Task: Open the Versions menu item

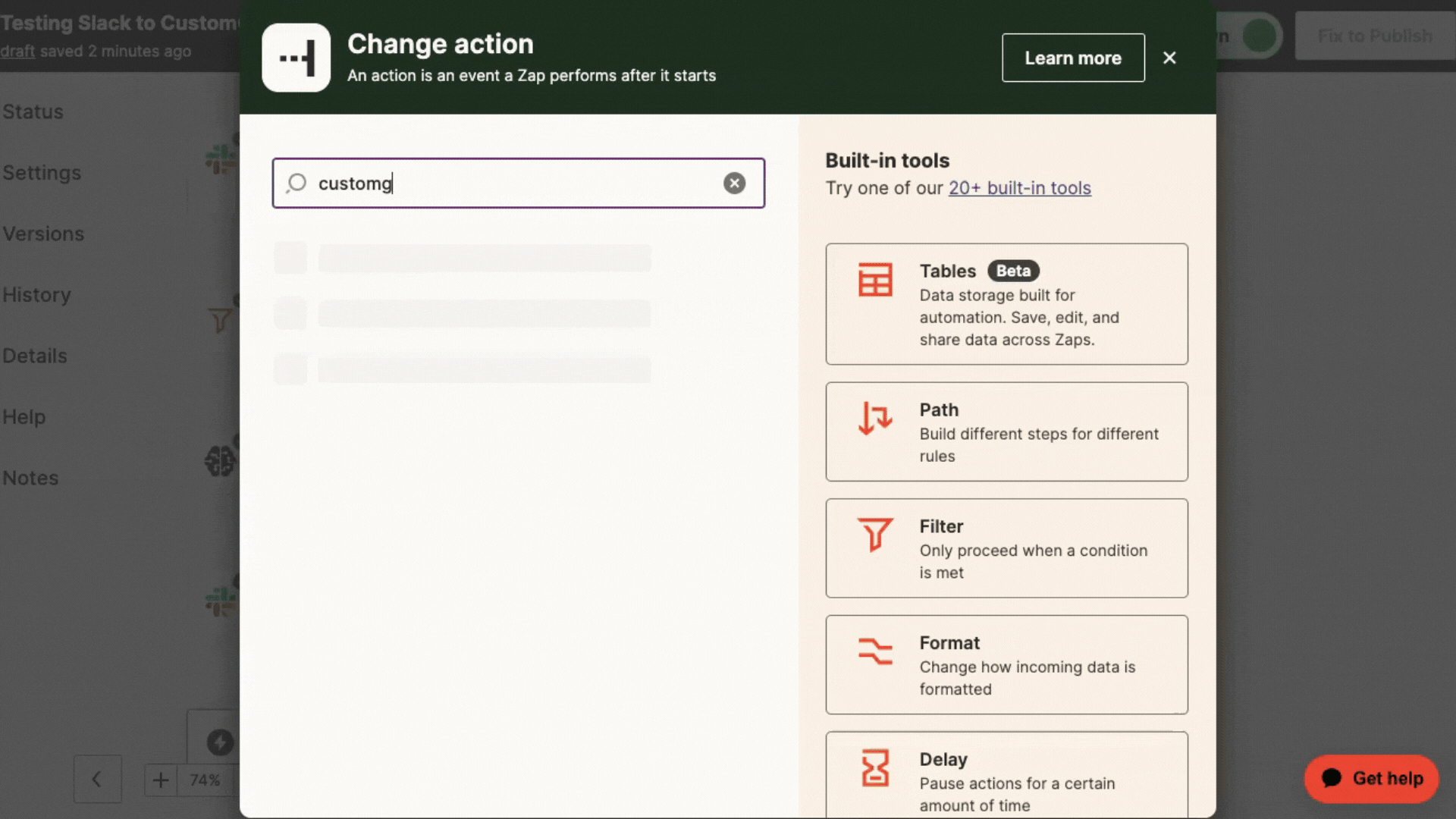Action: tap(43, 234)
